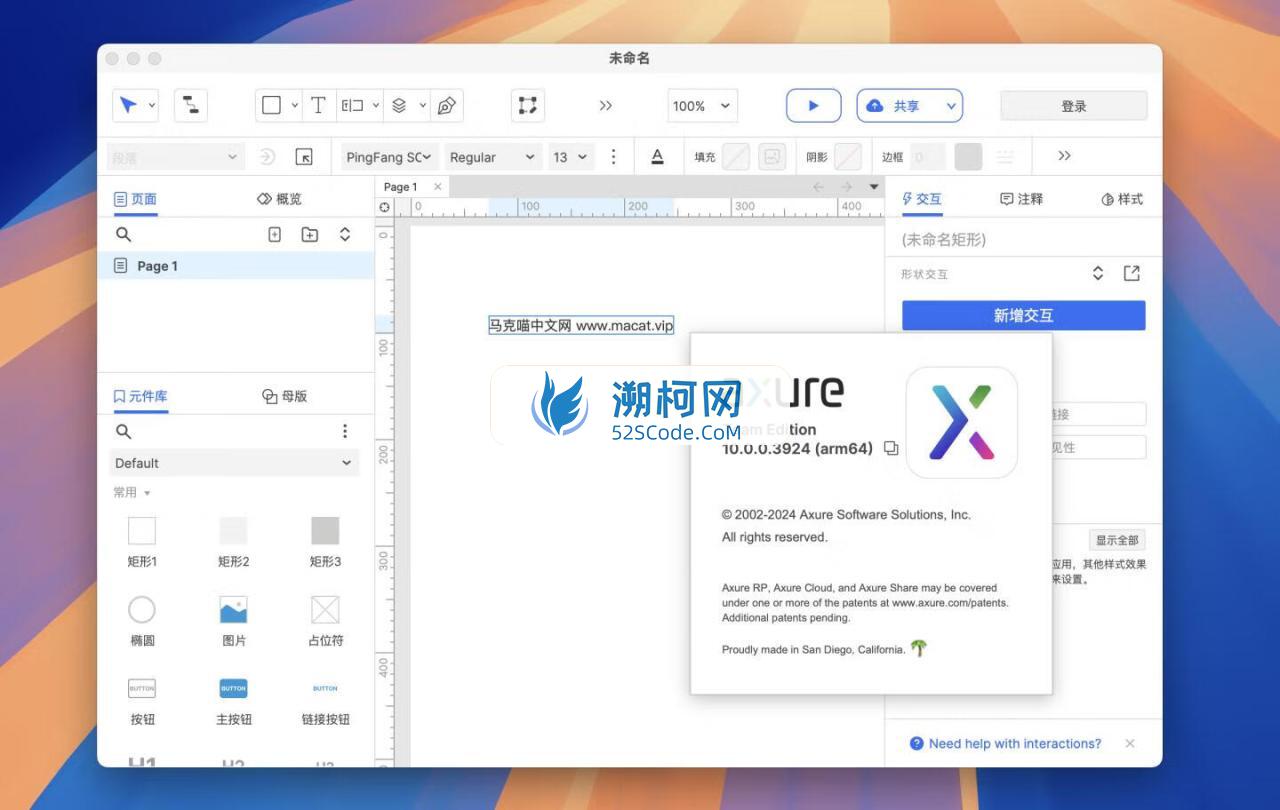This screenshot has height=810, width=1280.
Task: Click the 登录 login button
Action: tap(1074, 106)
